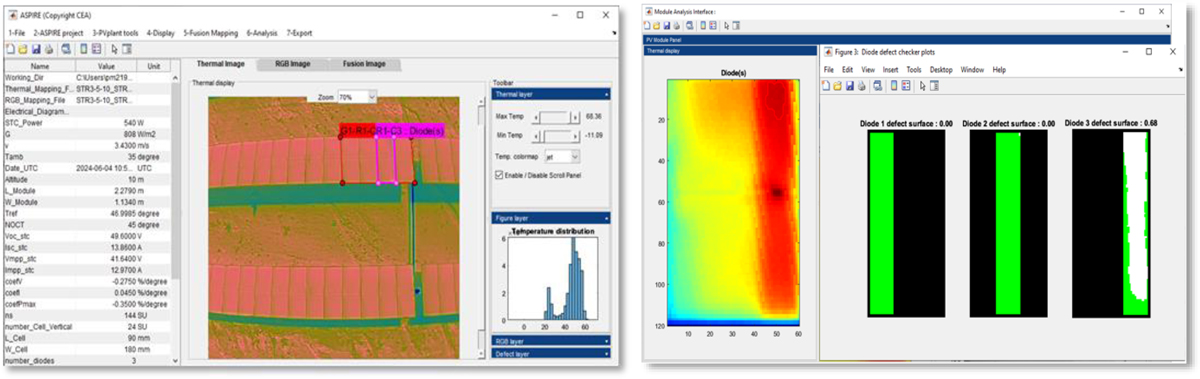Open View menu in Figure 3 window
The image size is (1200, 379).
click(868, 70)
